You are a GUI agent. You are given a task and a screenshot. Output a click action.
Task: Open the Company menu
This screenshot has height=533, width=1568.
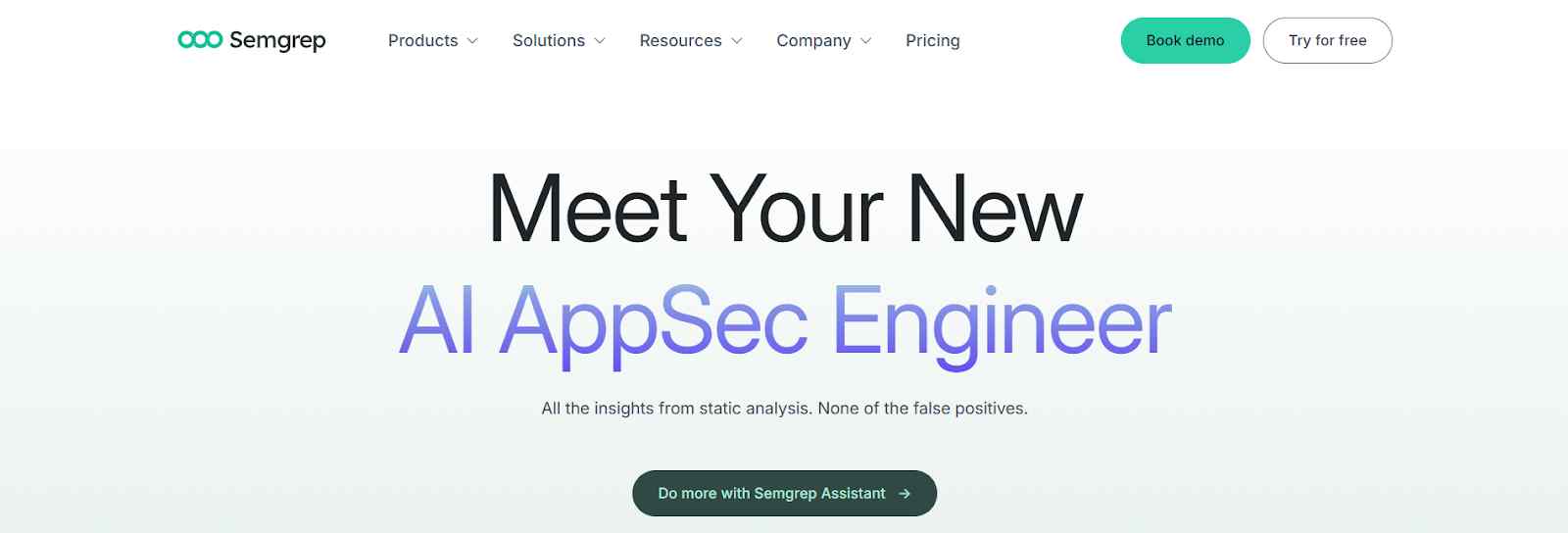point(813,40)
